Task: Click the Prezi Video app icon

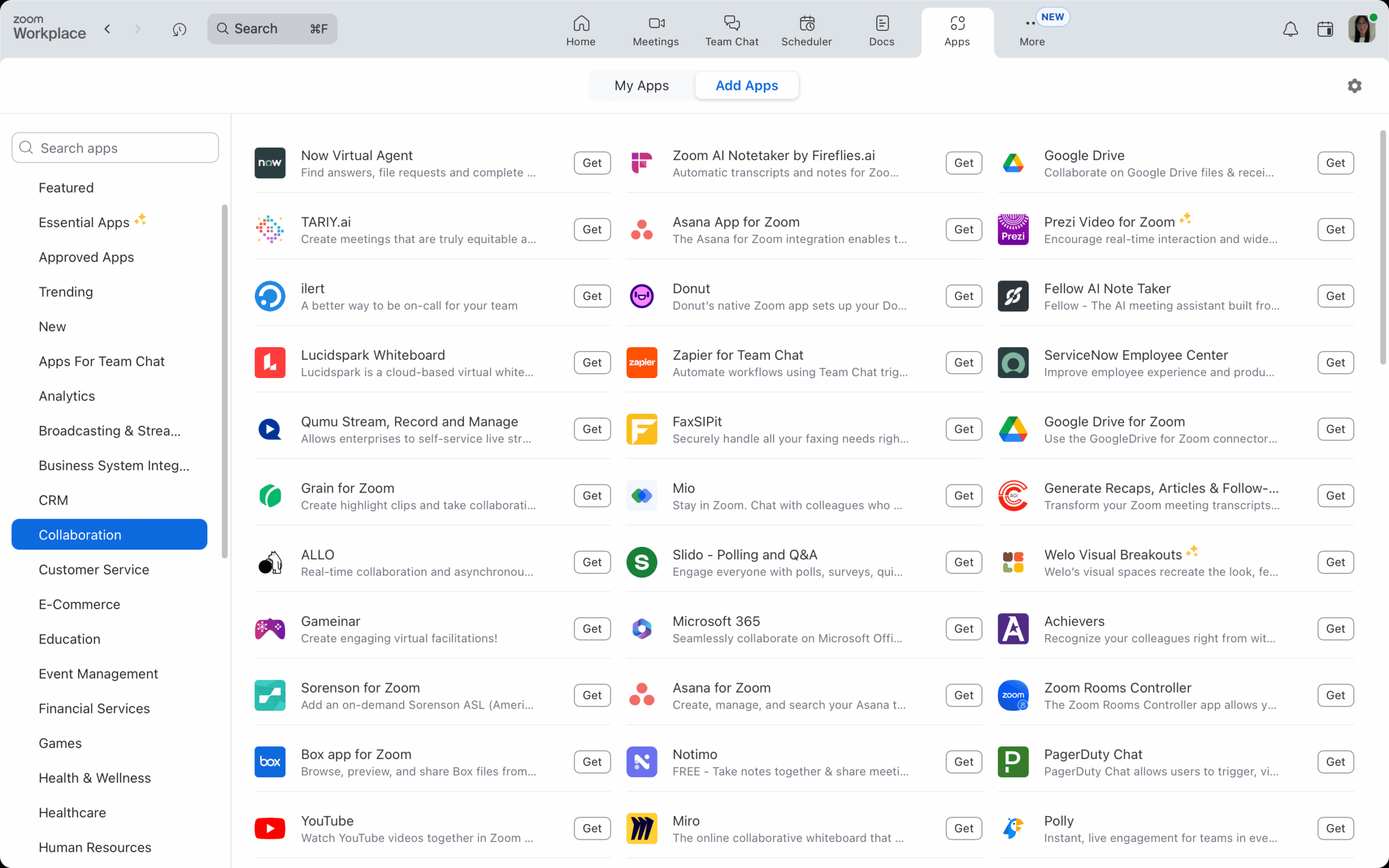Action: 1013,229
